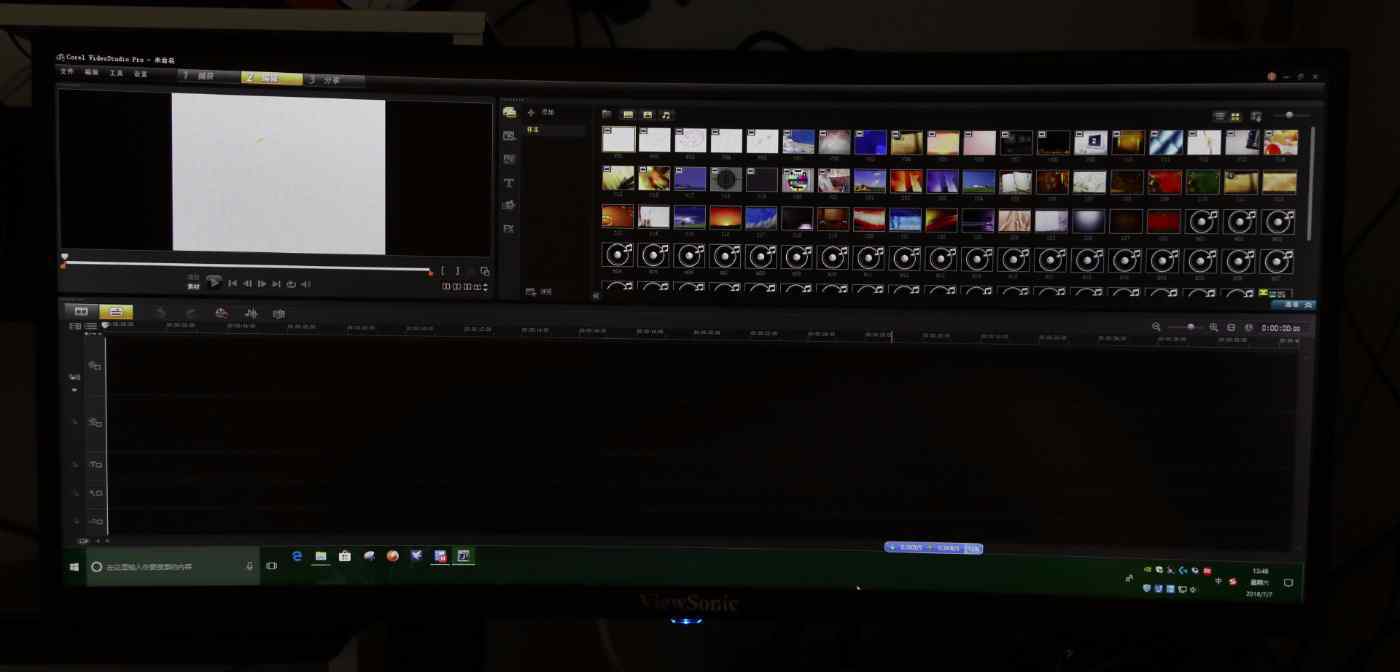This screenshot has width=1400, height=672.
Task: Switch library to thumbnail view
Action: pos(1235,117)
